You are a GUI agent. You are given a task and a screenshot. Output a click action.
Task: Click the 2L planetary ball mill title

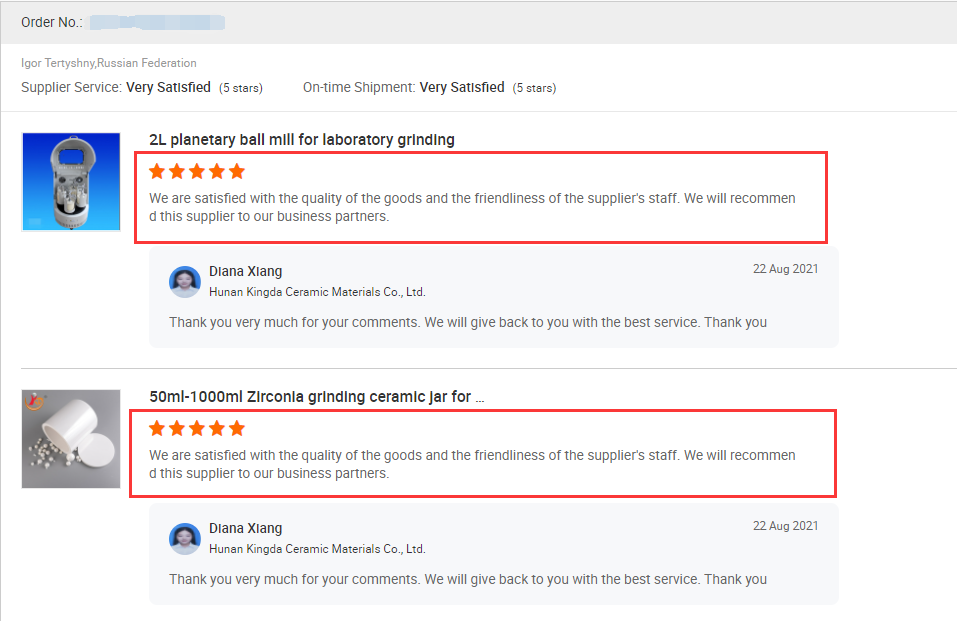pyautogui.click(x=302, y=140)
